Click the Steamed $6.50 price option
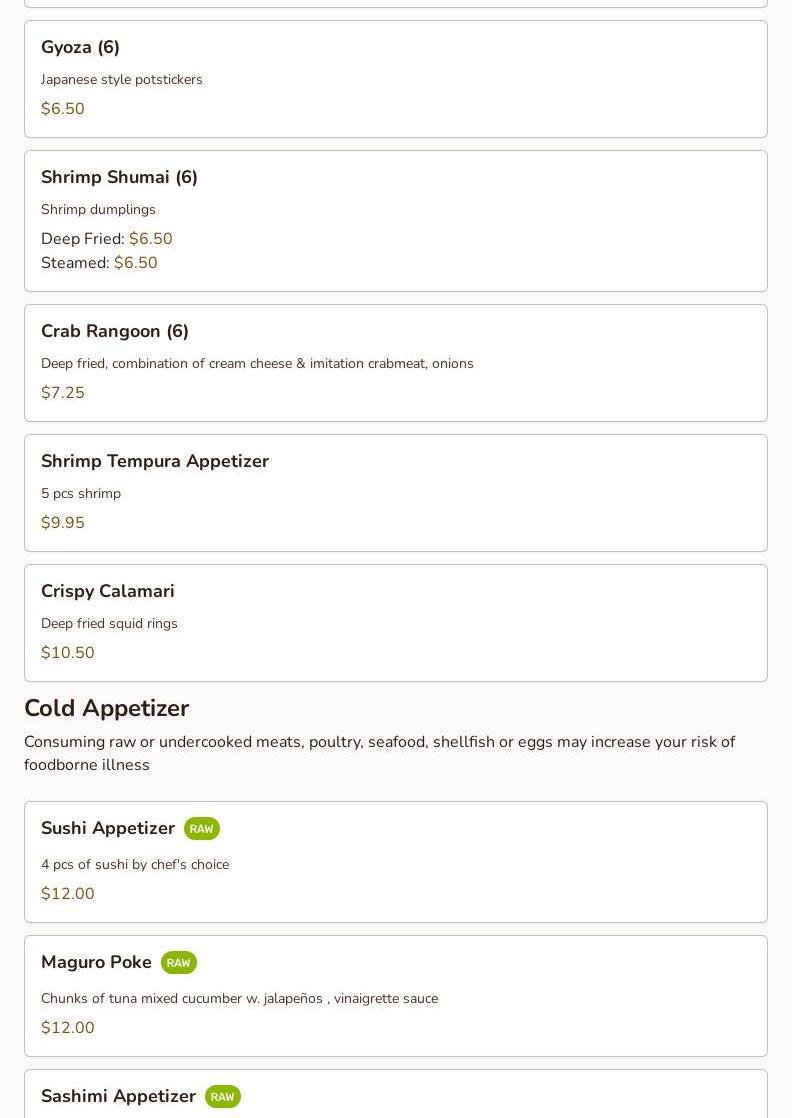The height and width of the screenshot is (1118, 792). 99,262
